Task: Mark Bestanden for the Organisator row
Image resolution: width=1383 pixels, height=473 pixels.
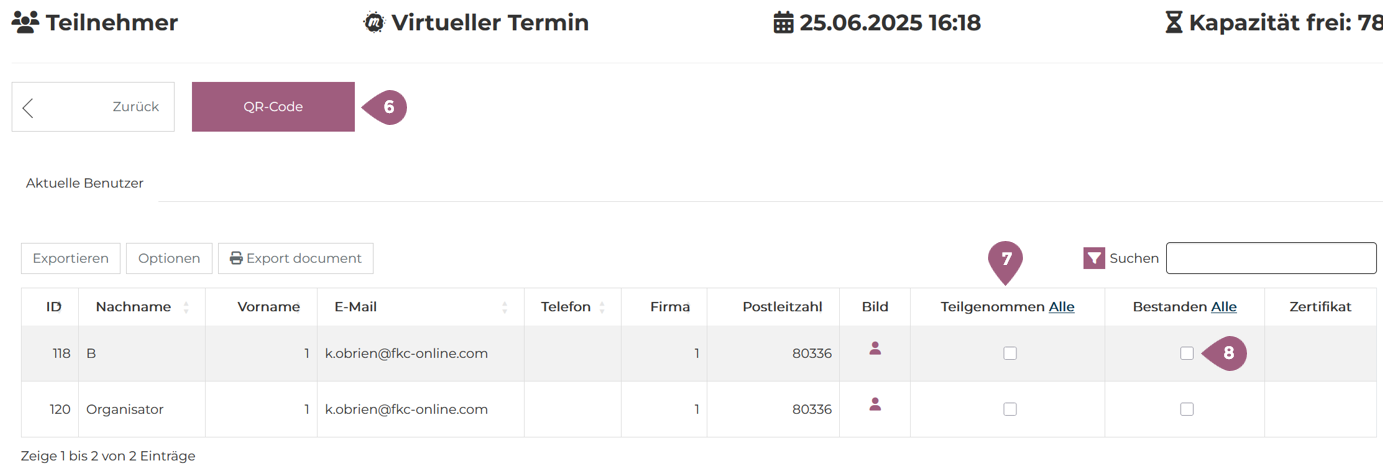Action: tap(1187, 409)
